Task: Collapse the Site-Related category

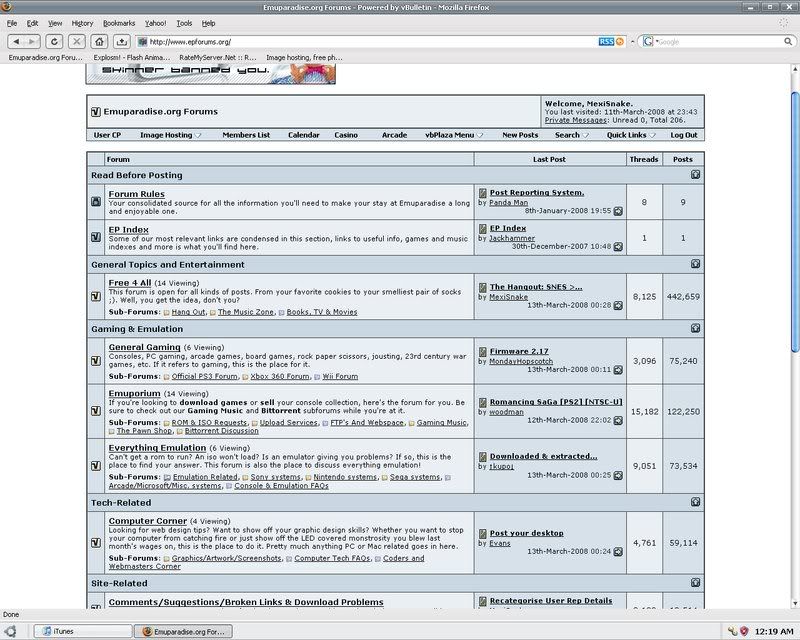Action: (x=695, y=582)
